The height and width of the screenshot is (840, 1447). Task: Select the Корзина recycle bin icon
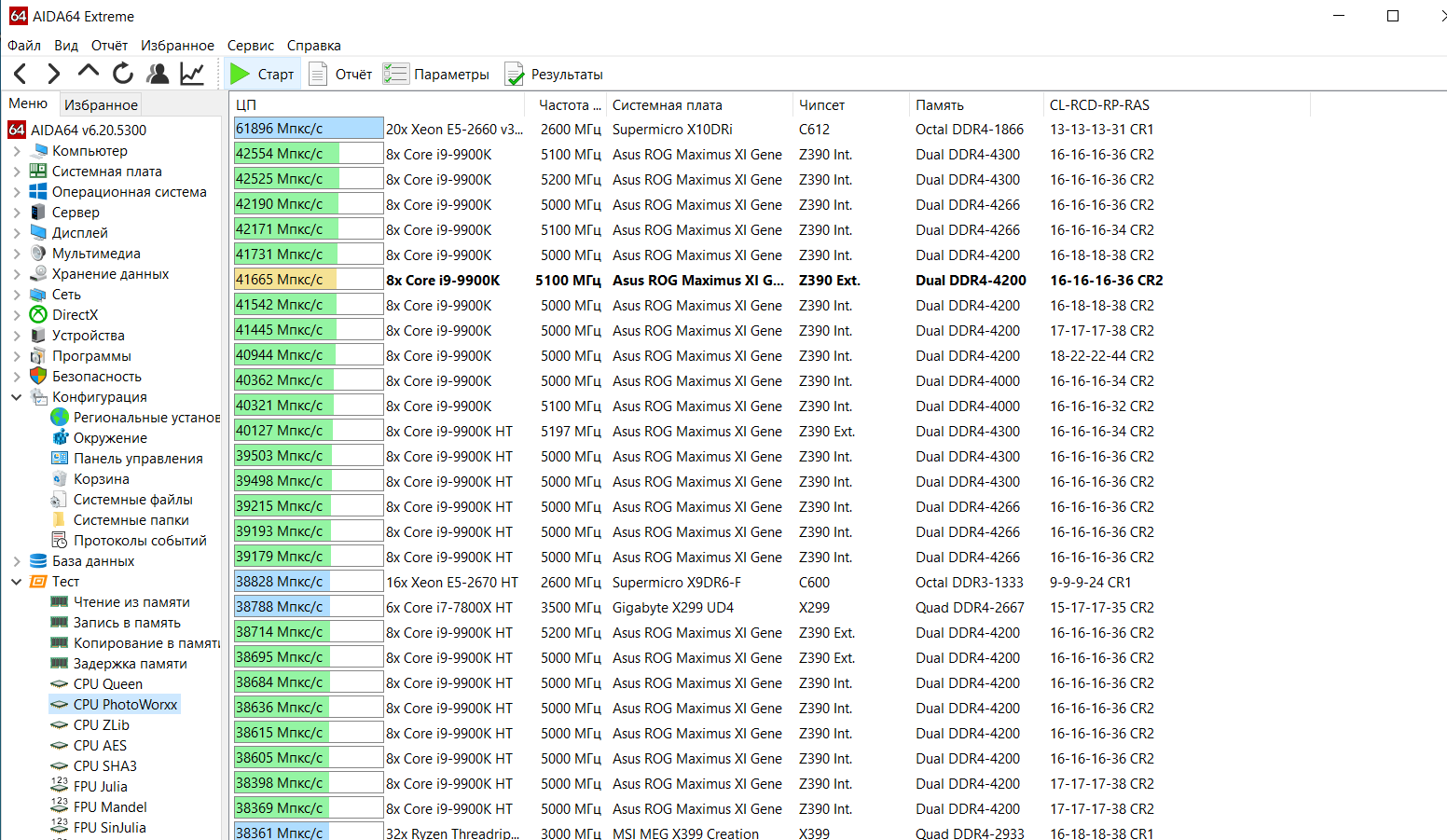point(60,479)
